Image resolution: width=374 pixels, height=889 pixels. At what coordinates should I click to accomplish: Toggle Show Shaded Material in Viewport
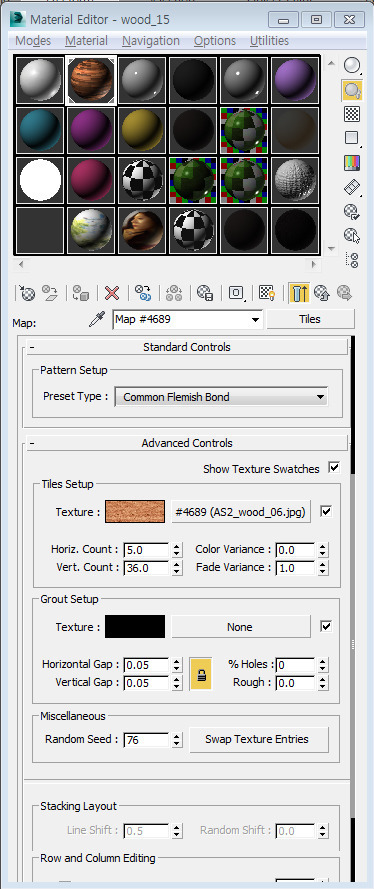[267, 293]
